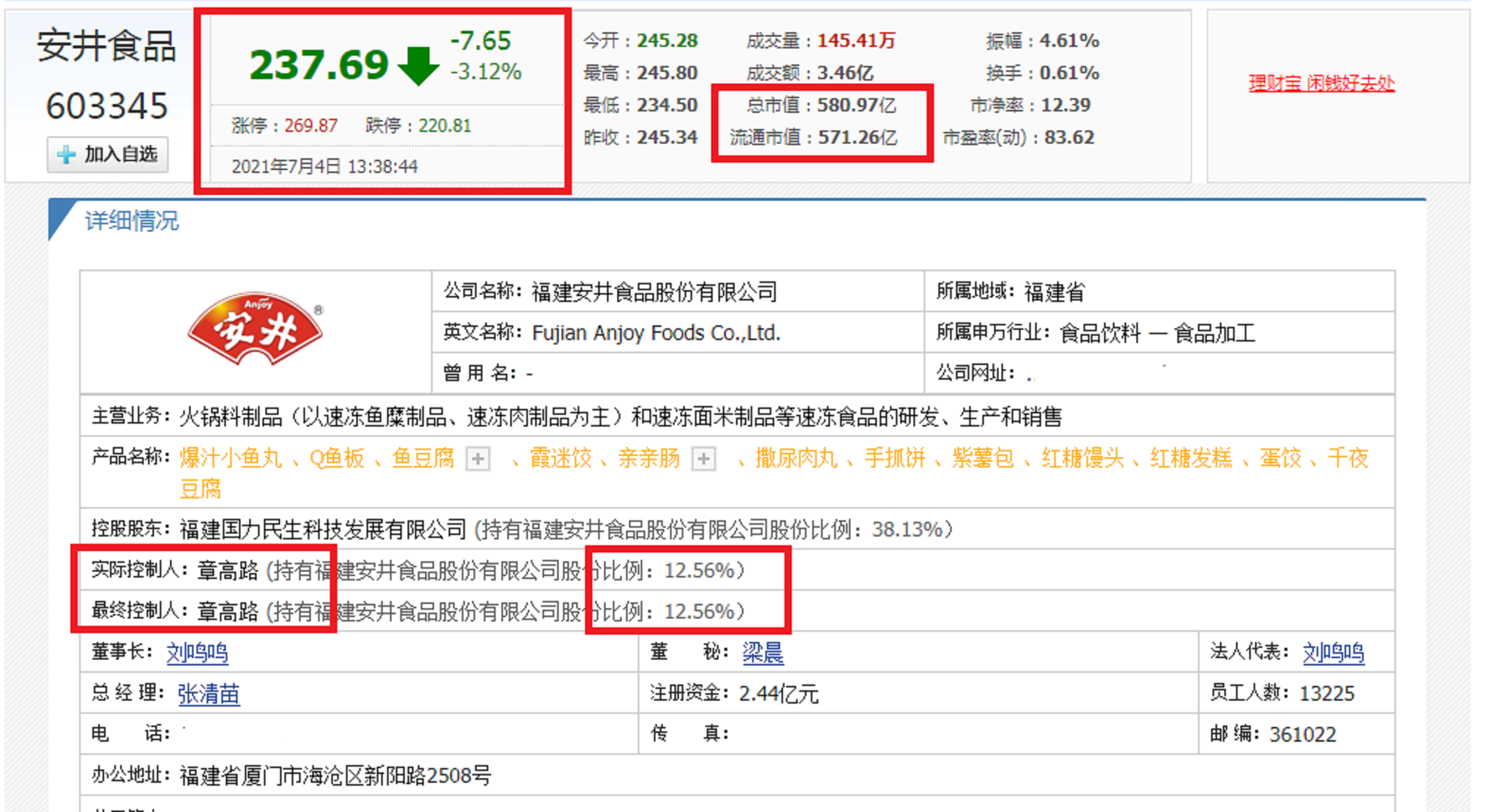Viewport: 1500px width, 812px height.
Task: Click the 所属地域 value 福建省
Action: [1054, 292]
